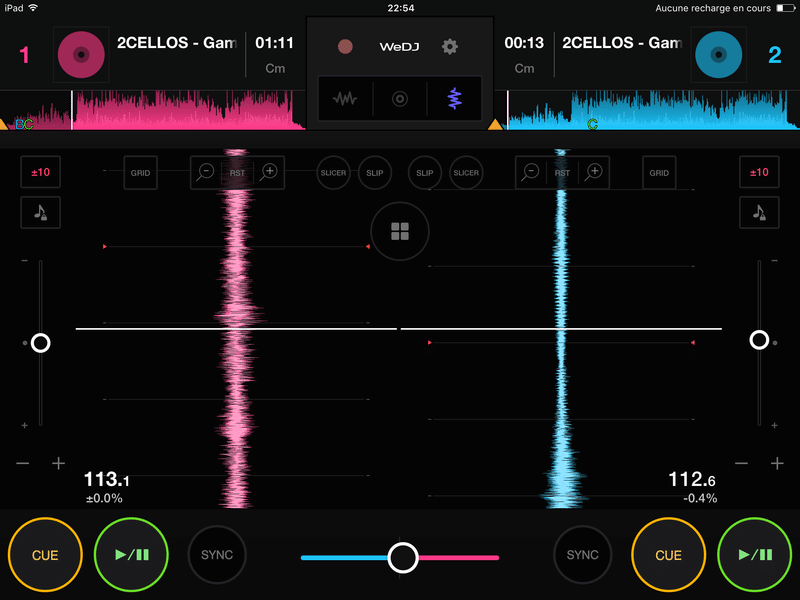
Task: Zoom out deck 1 waveform
Action: 206,172
